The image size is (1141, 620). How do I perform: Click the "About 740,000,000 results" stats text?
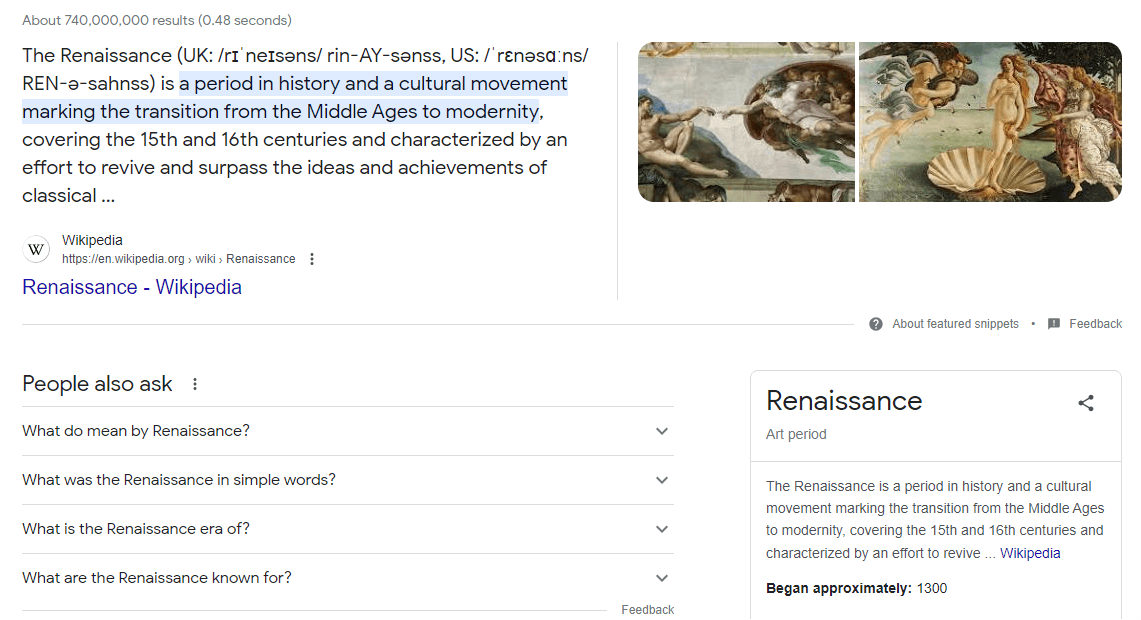coord(156,20)
